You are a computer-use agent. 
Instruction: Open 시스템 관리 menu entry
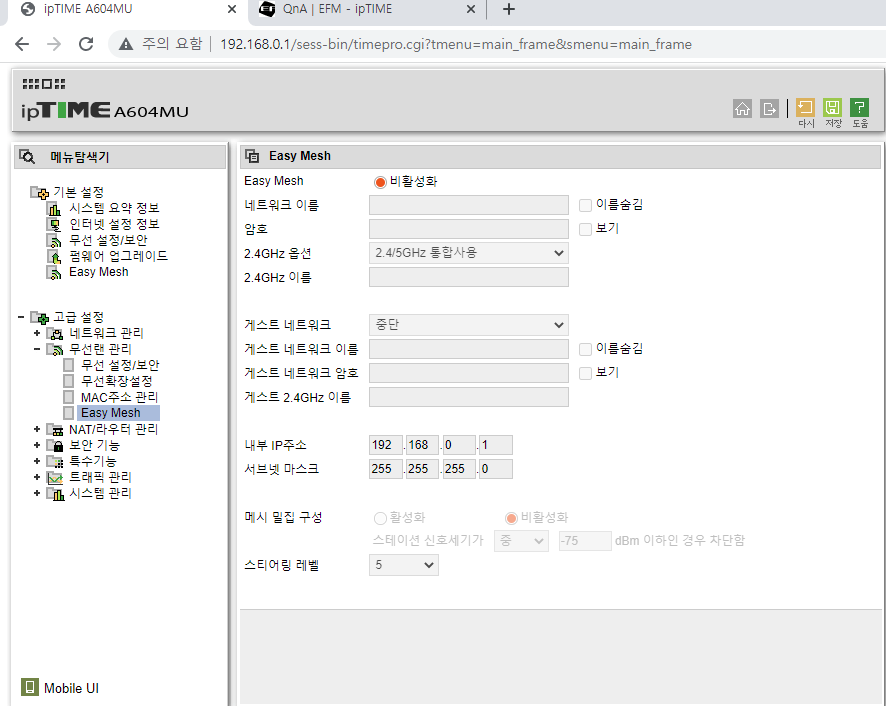[100, 493]
